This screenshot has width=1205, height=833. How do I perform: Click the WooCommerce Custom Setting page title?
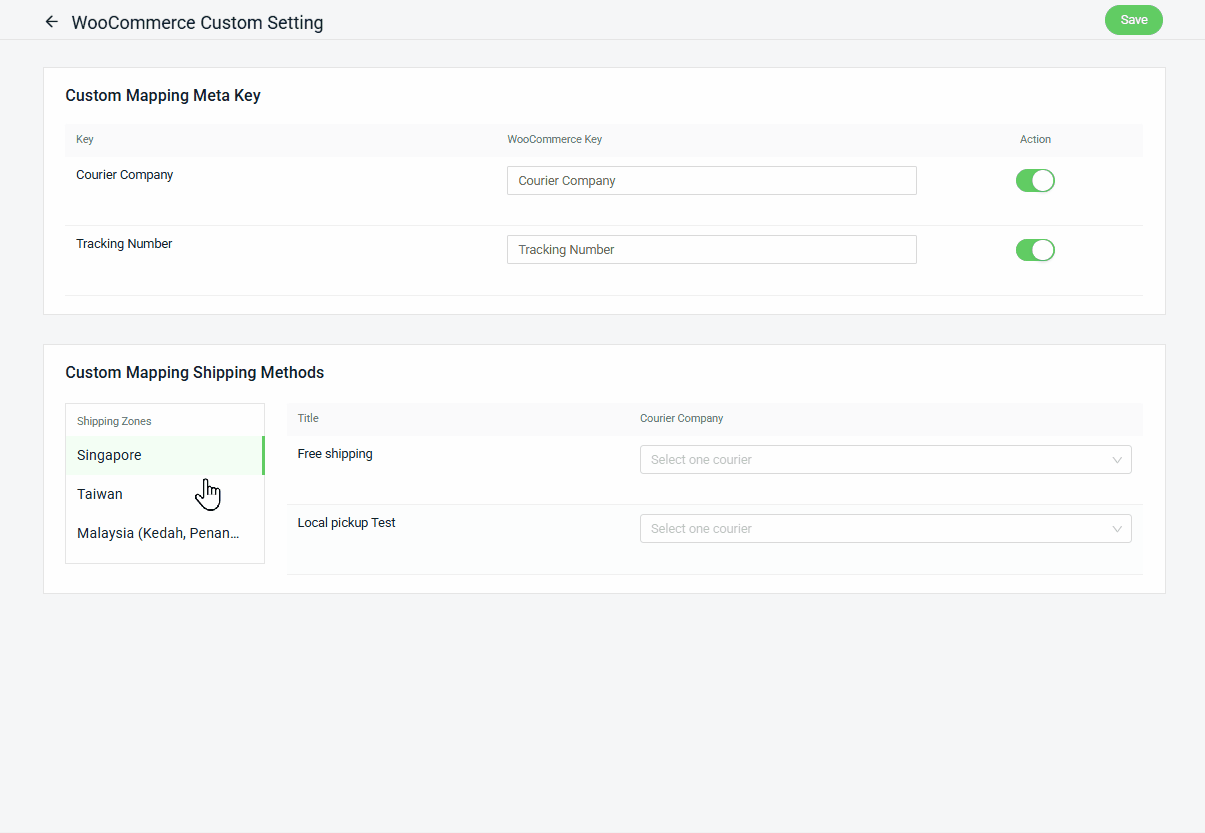coord(197,22)
